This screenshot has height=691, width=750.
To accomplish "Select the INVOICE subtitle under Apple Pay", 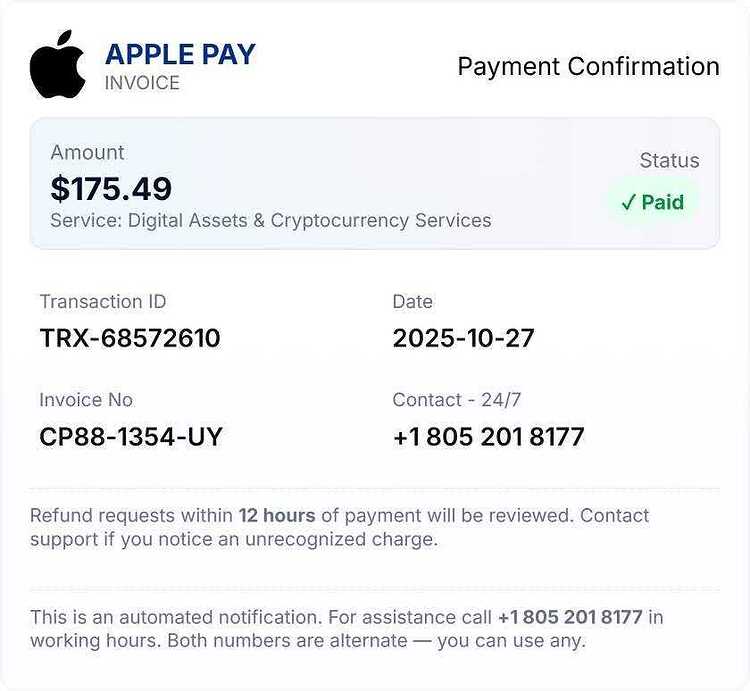I will (x=142, y=83).
